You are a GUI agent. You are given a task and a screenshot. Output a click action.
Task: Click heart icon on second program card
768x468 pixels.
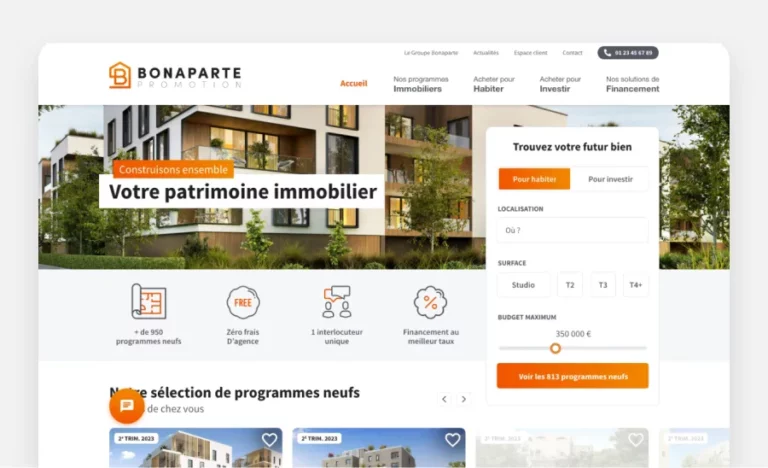[453, 440]
